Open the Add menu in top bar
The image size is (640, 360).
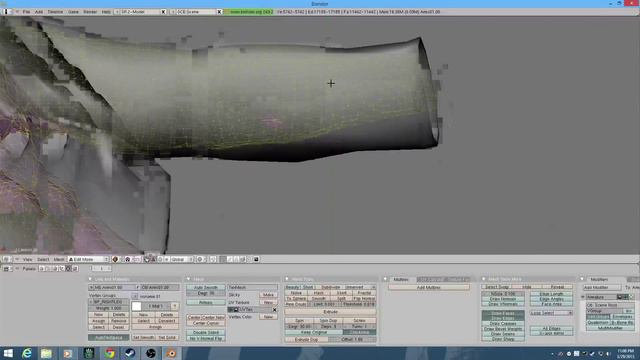[39, 12]
